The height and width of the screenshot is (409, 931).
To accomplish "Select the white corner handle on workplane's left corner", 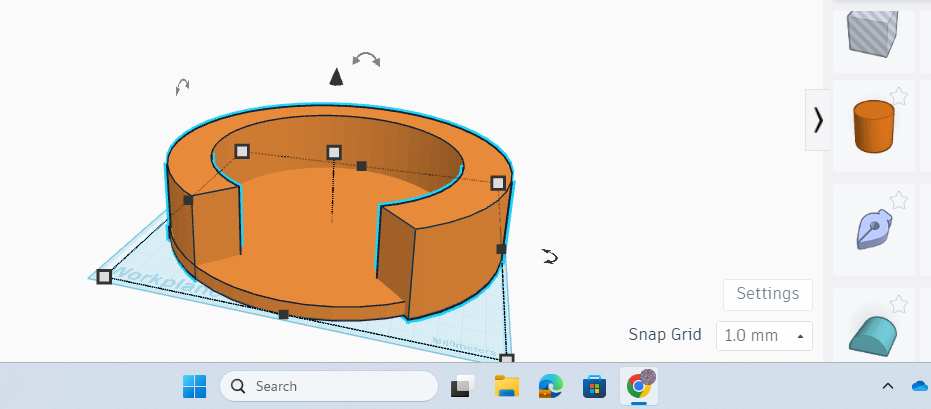I will pos(104,277).
